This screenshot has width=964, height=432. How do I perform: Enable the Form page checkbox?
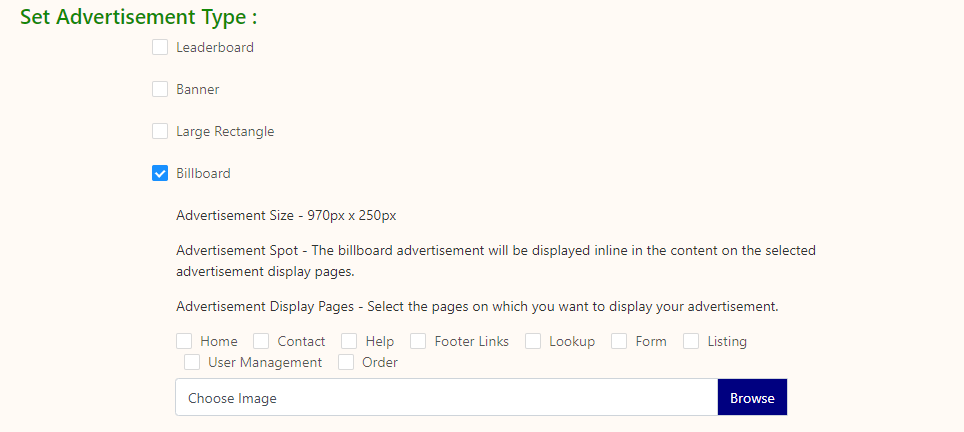coord(619,341)
